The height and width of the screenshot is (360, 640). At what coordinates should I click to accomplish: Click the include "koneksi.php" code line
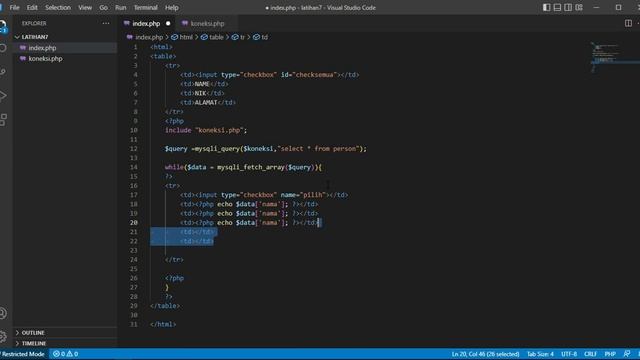(206, 130)
